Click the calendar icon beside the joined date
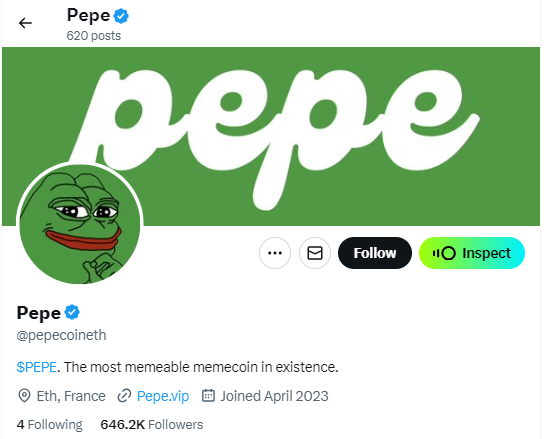Image resolution: width=555 pixels, height=439 pixels. 208,395
